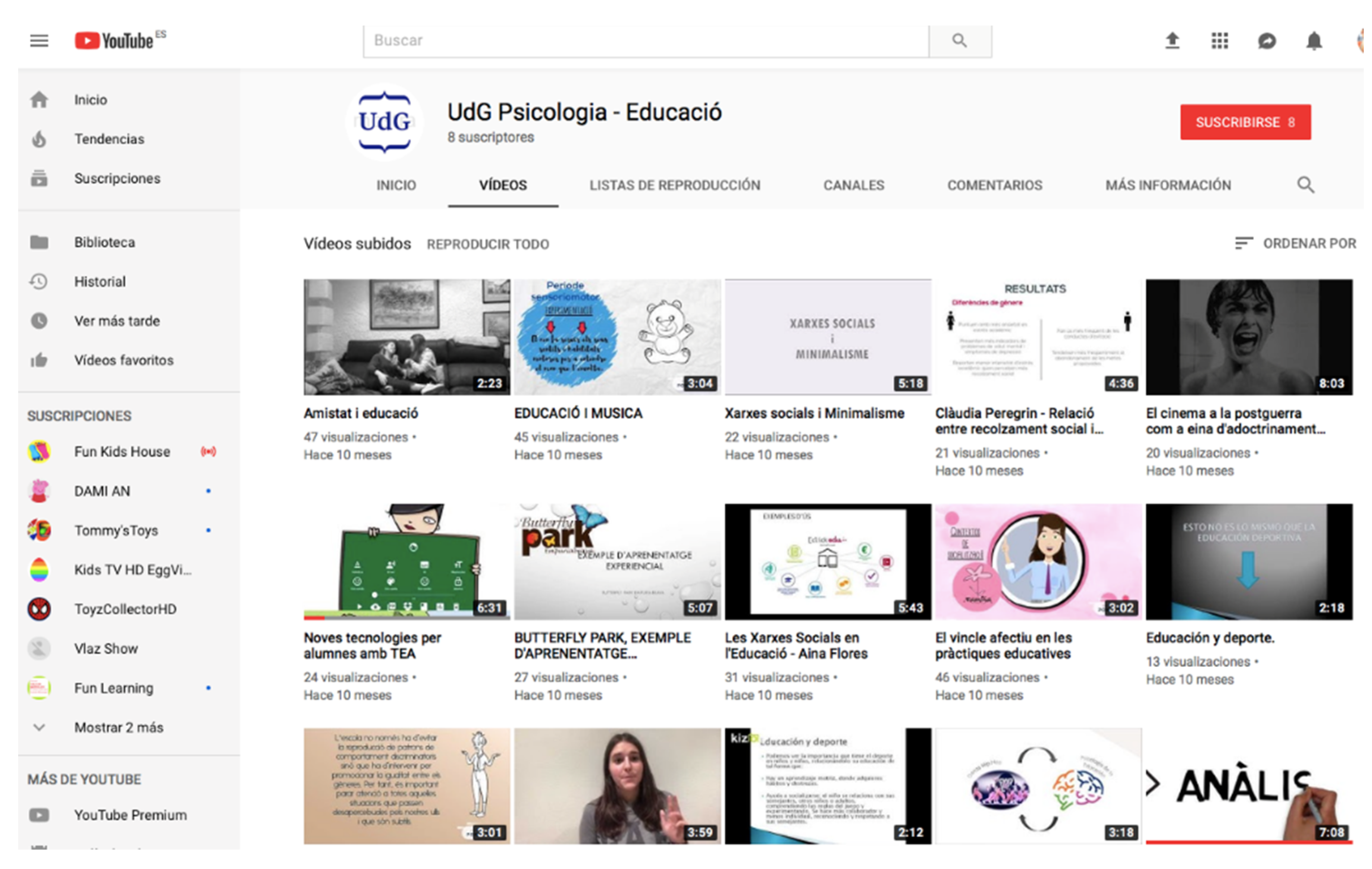Screen dimensions: 1372x869
Task: Open the Canales tab
Action: (x=853, y=185)
